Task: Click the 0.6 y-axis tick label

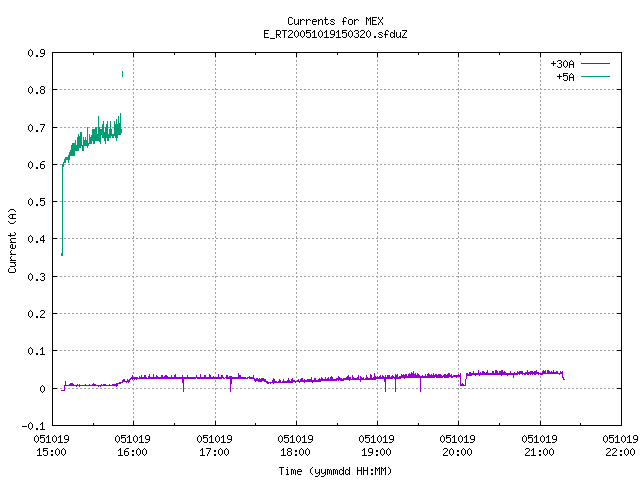Action: click(36, 165)
